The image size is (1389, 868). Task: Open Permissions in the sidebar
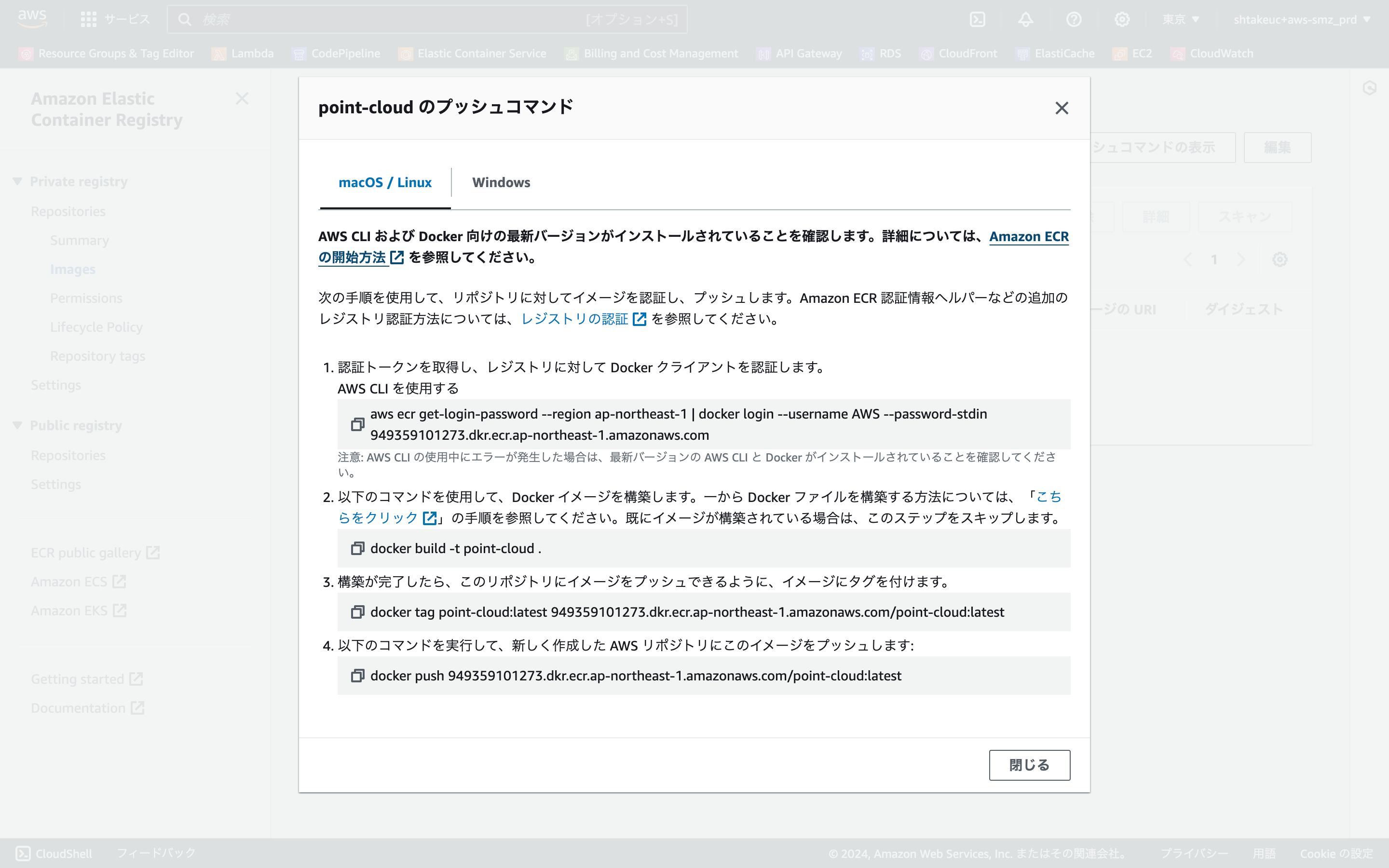86,298
